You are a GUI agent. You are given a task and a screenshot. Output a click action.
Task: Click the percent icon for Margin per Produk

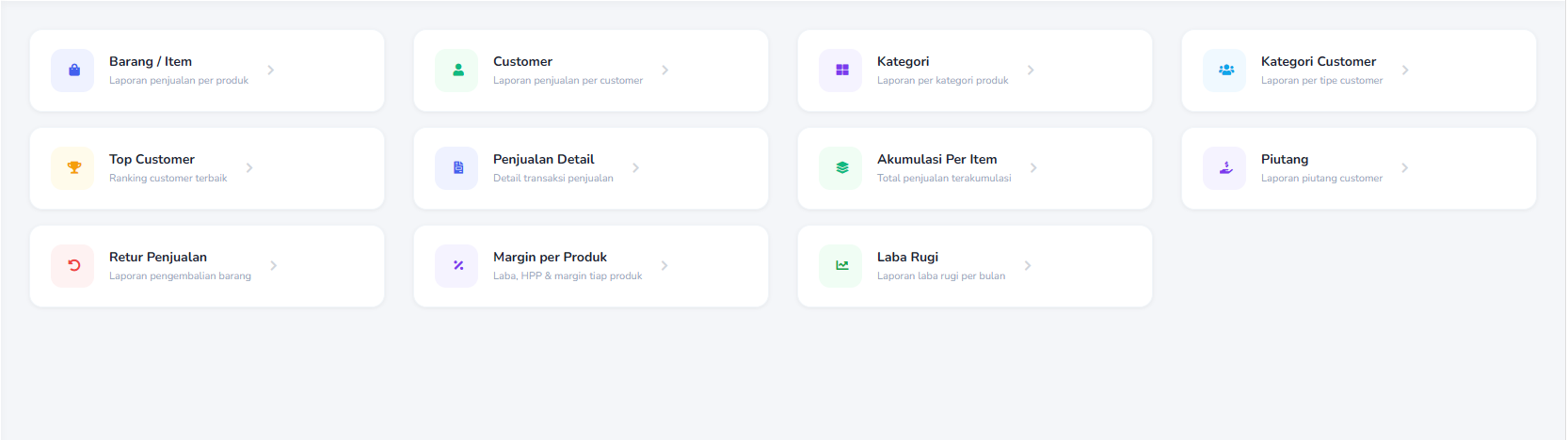[x=457, y=266]
